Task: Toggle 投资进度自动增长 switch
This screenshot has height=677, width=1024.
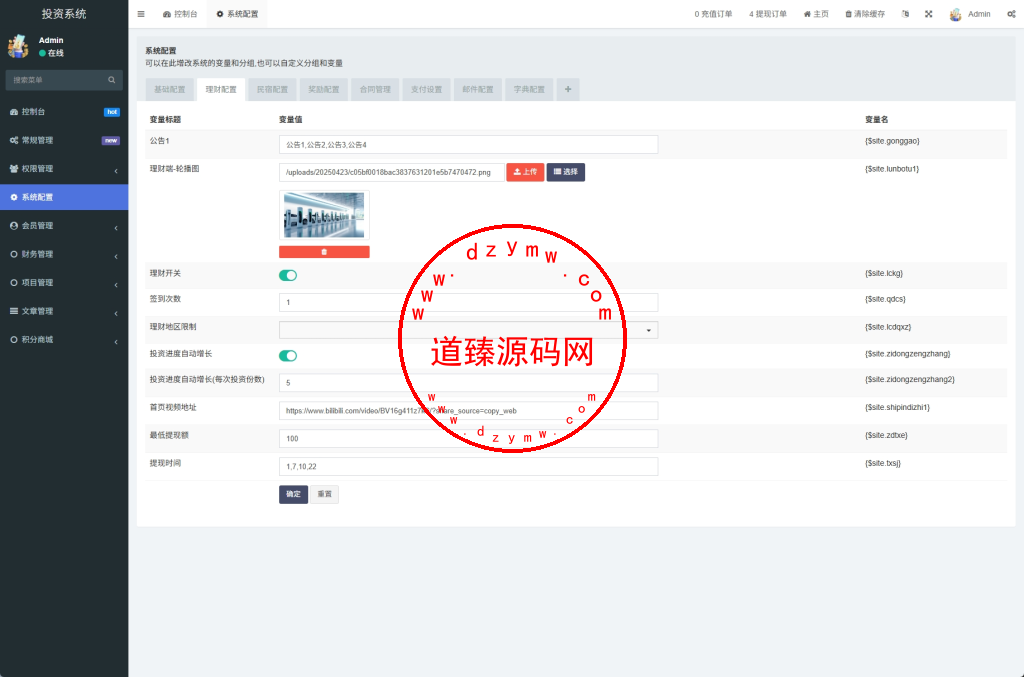Action: (x=288, y=356)
